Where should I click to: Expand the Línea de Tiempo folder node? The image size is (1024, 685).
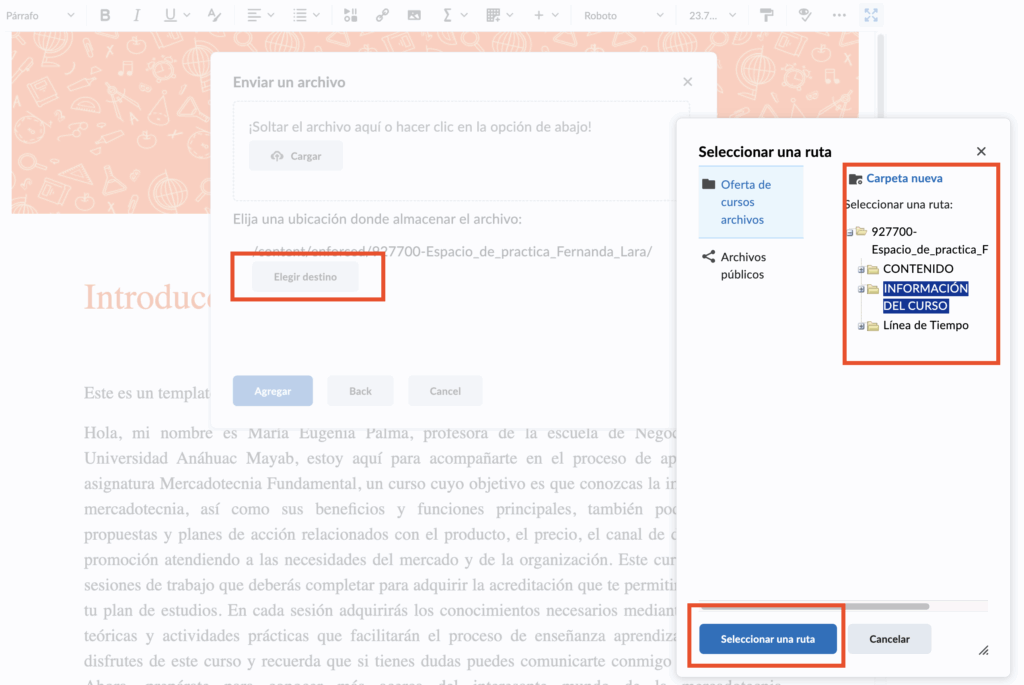pyautogui.click(x=861, y=326)
